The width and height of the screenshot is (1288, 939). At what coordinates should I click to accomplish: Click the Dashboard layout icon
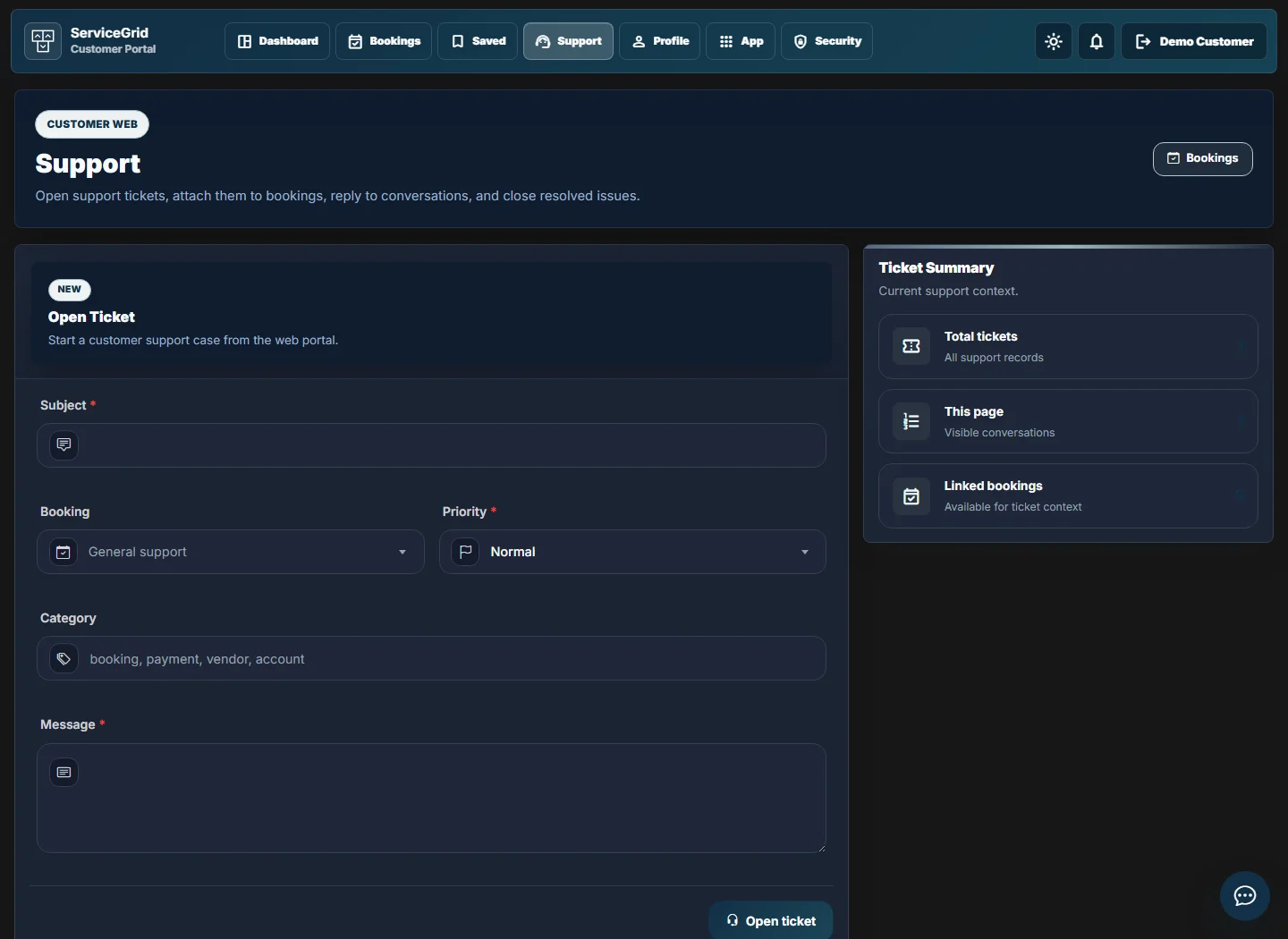pyautogui.click(x=244, y=41)
